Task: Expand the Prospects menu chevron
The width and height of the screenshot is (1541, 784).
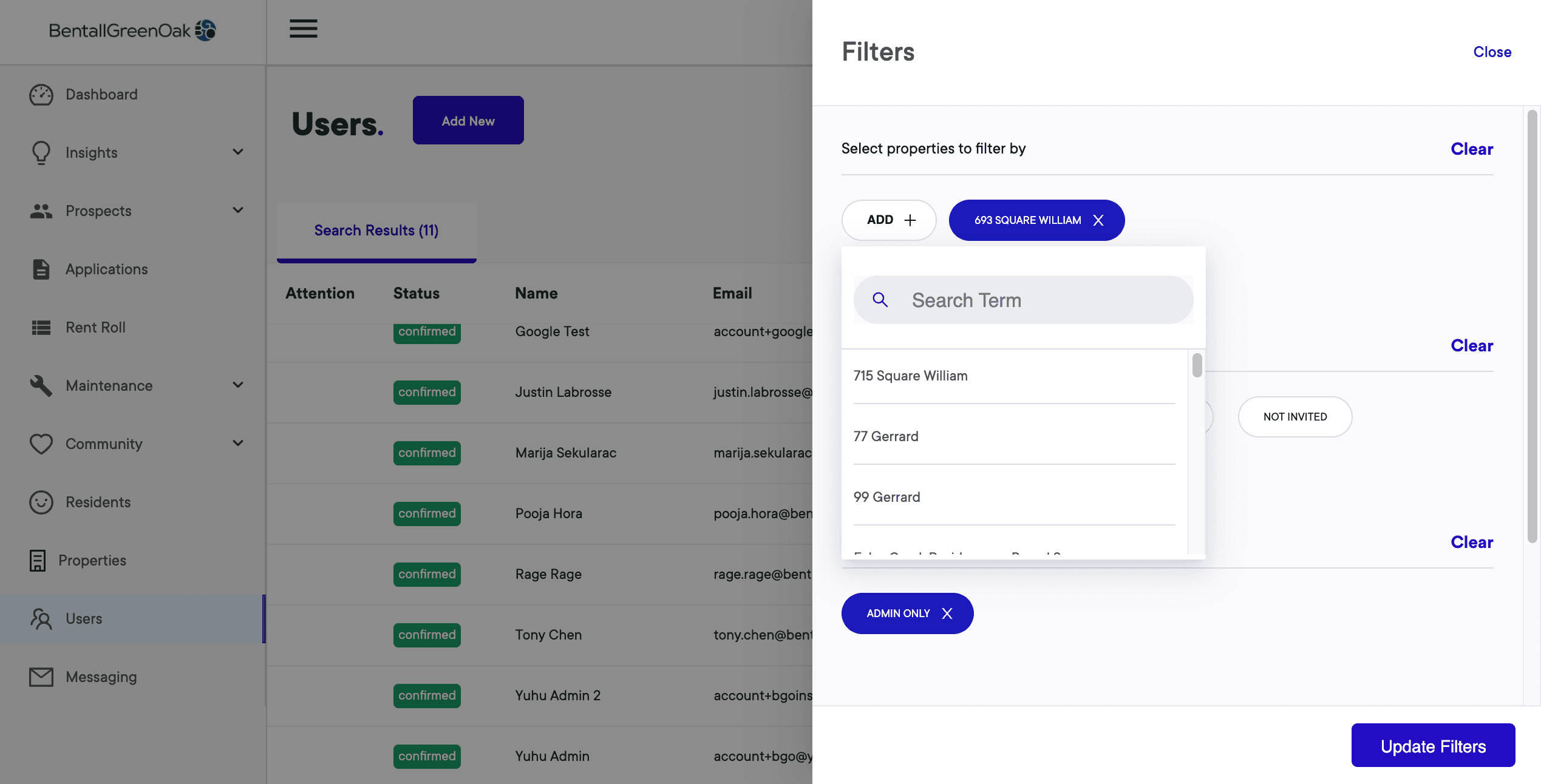Action: (238, 211)
